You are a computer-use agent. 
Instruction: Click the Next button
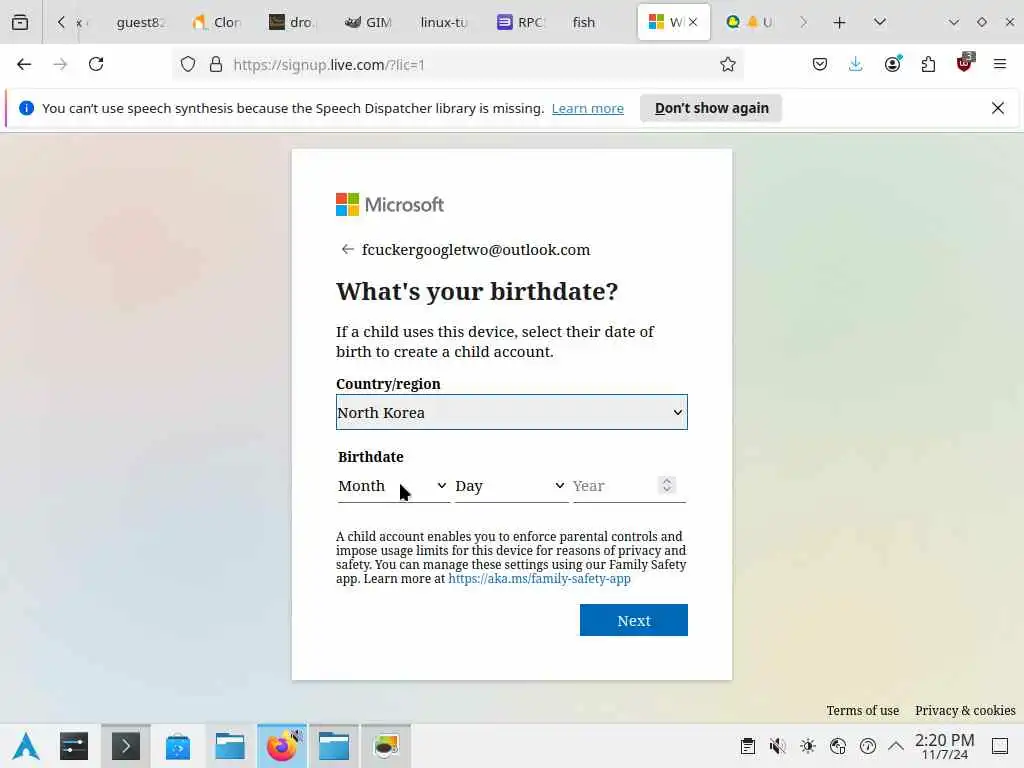coord(633,620)
